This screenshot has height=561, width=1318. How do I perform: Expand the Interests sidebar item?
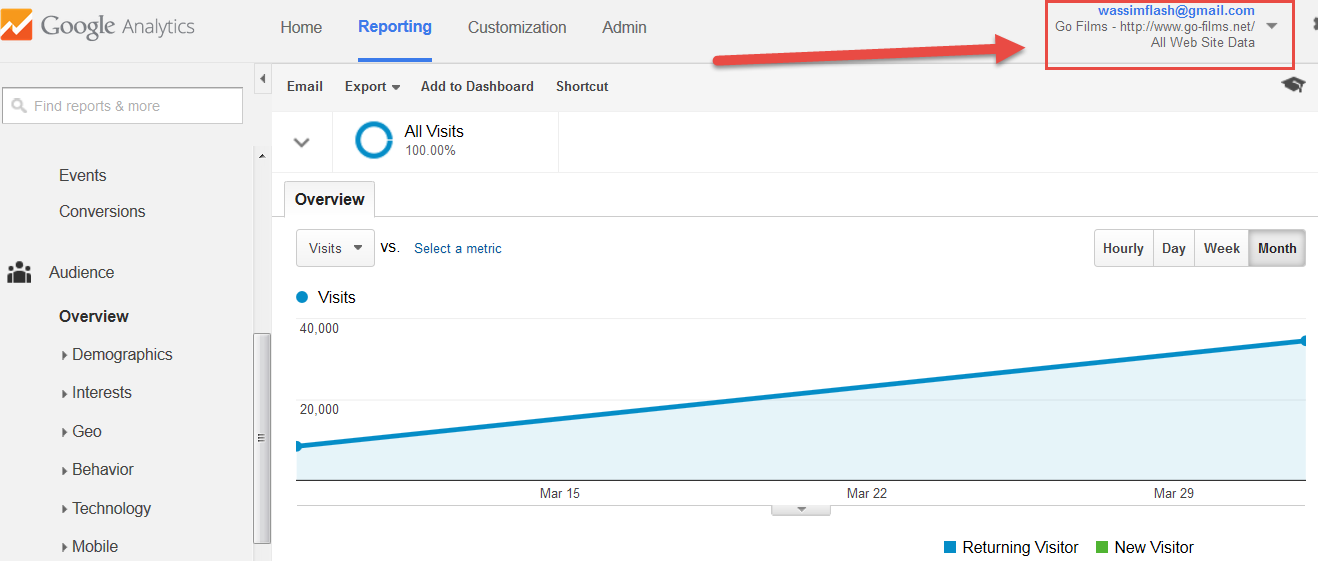tap(96, 393)
